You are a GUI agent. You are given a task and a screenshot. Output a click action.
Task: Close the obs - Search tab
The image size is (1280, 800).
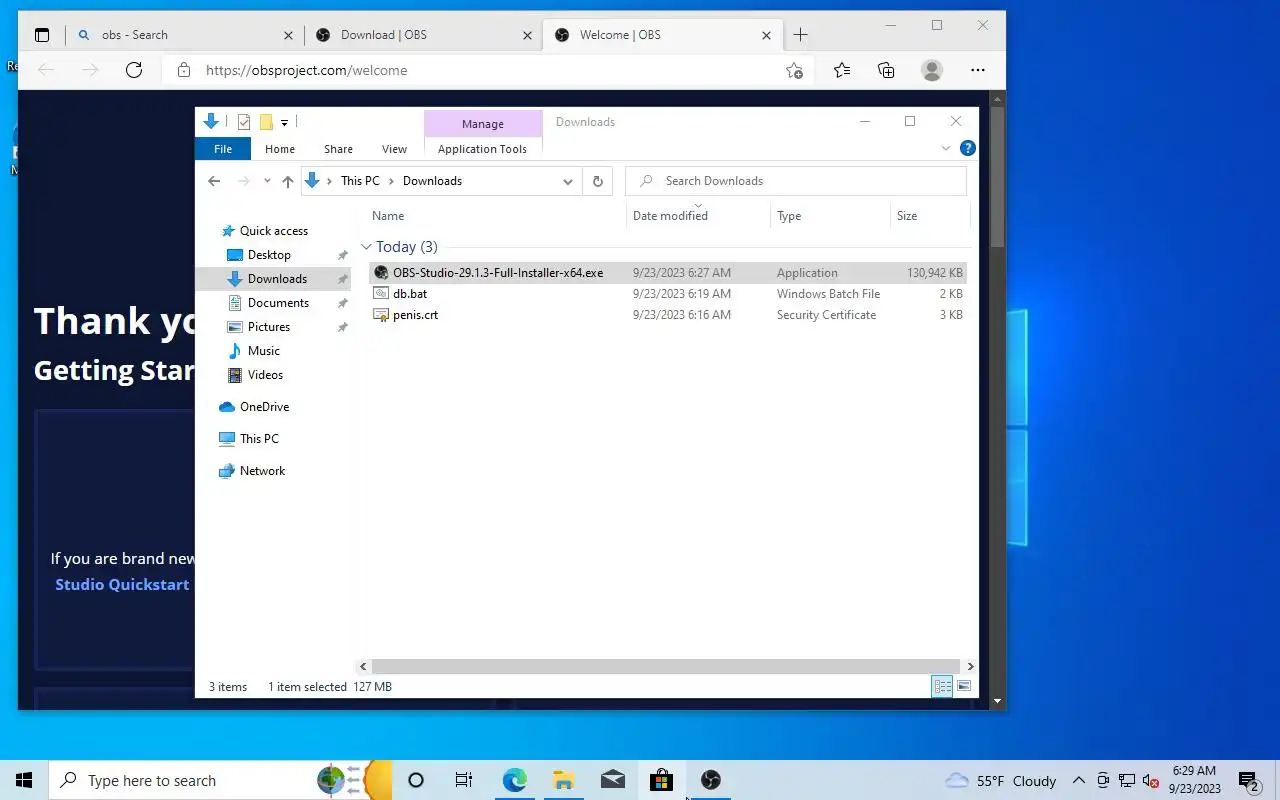(x=288, y=35)
